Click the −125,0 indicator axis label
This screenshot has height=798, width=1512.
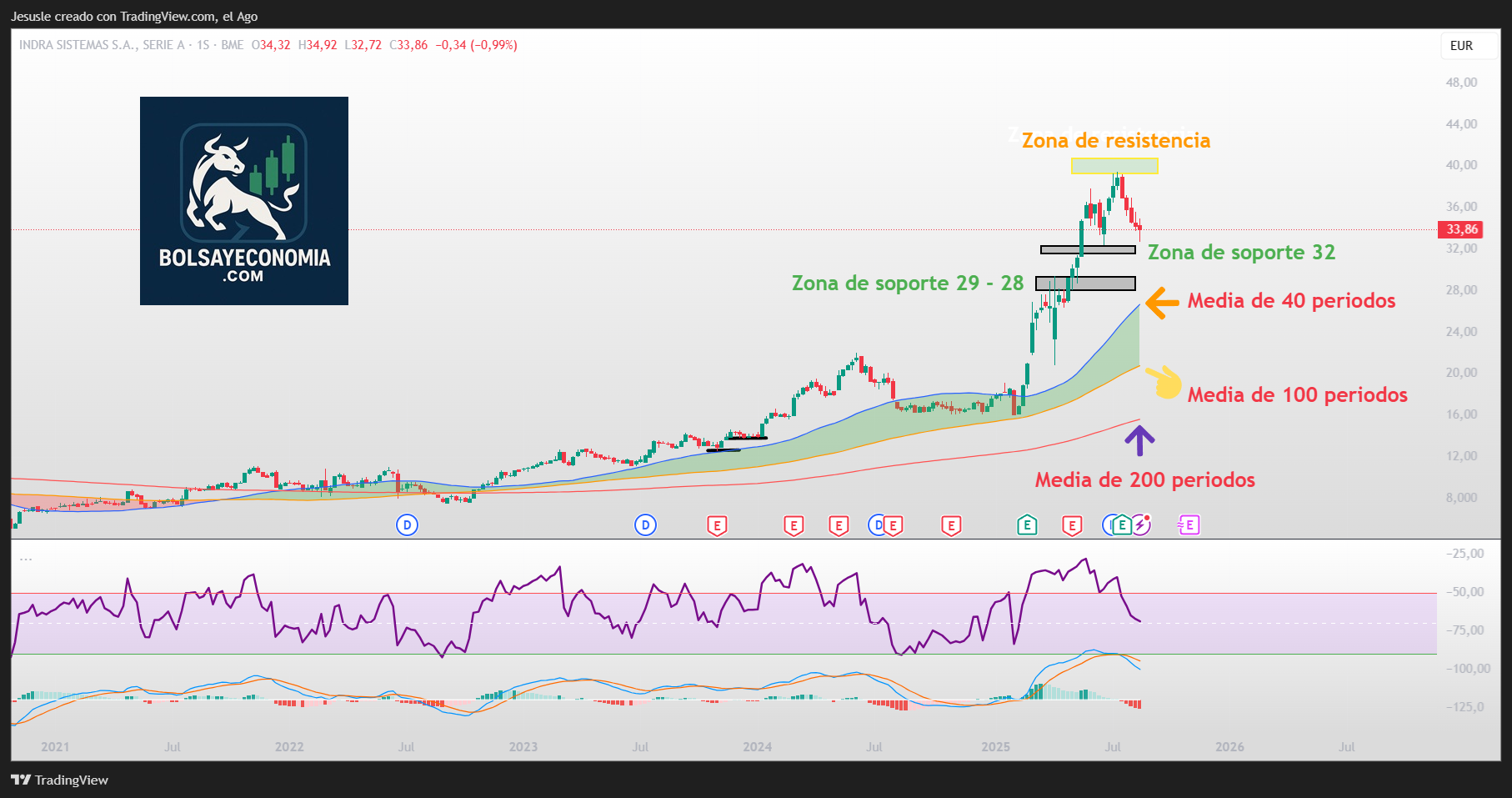[1464, 707]
